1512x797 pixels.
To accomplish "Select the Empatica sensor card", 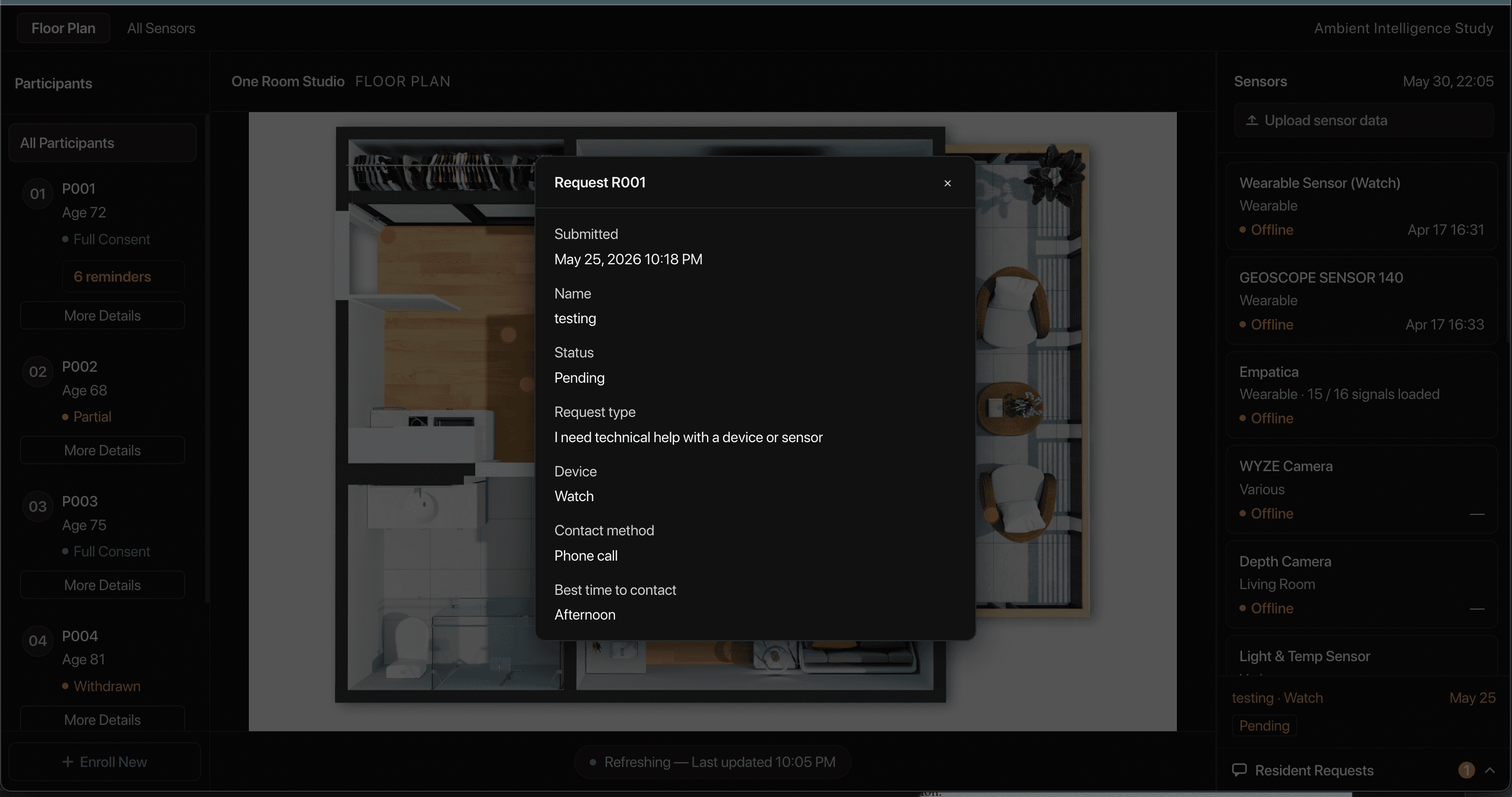I will point(1361,395).
